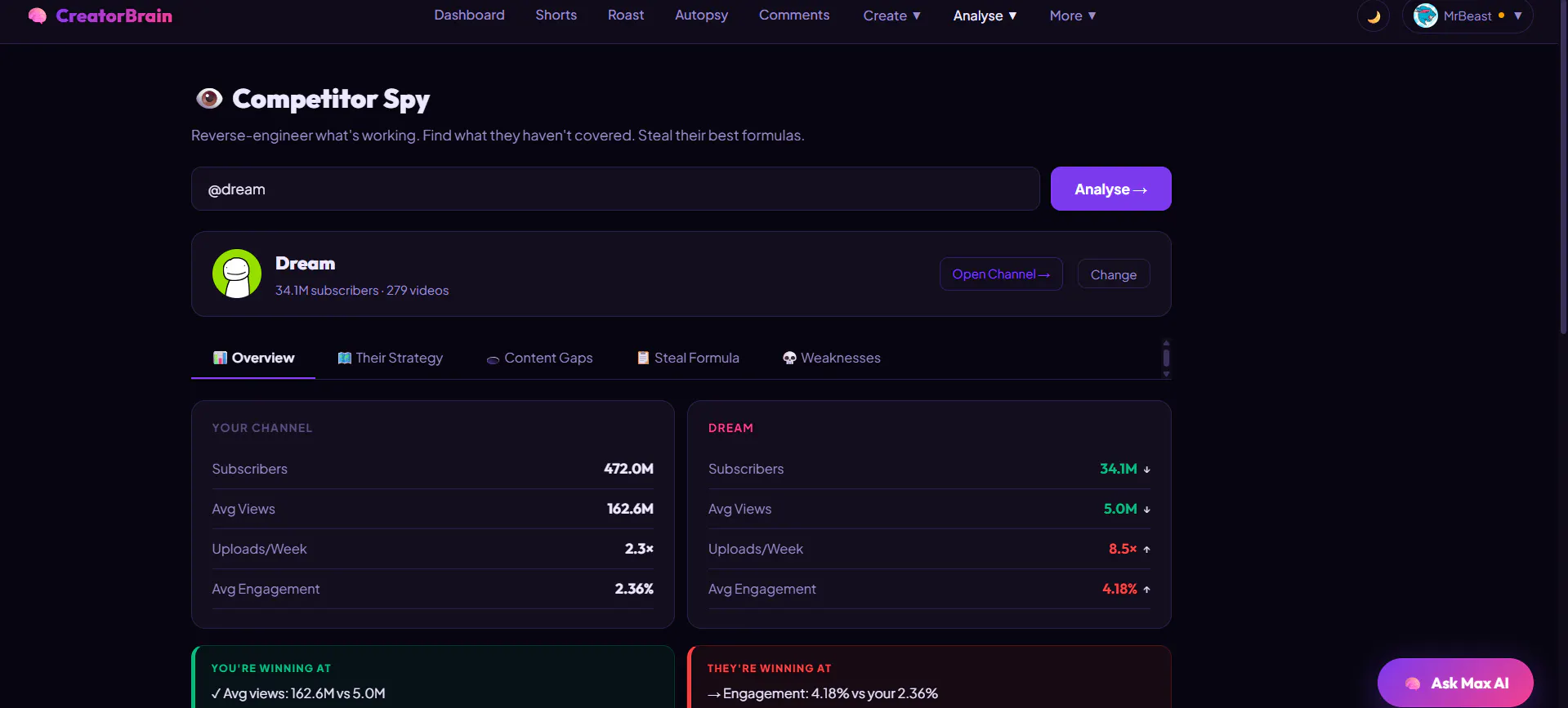This screenshot has width=1568, height=708.
Task: Click the YOUR CHANNEL card heading
Action: click(x=262, y=428)
